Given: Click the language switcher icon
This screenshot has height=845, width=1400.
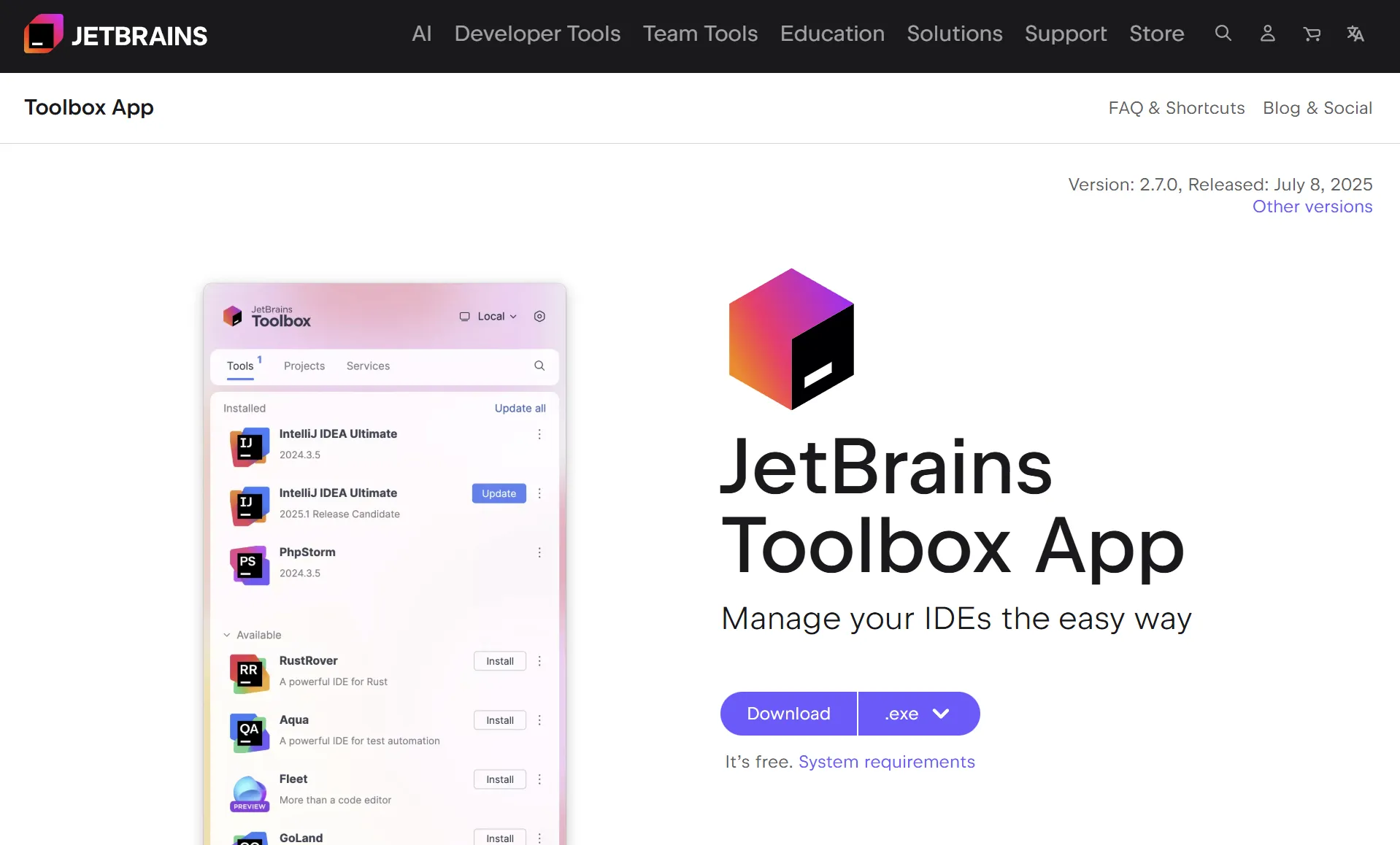Looking at the screenshot, I should tap(1355, 34).
